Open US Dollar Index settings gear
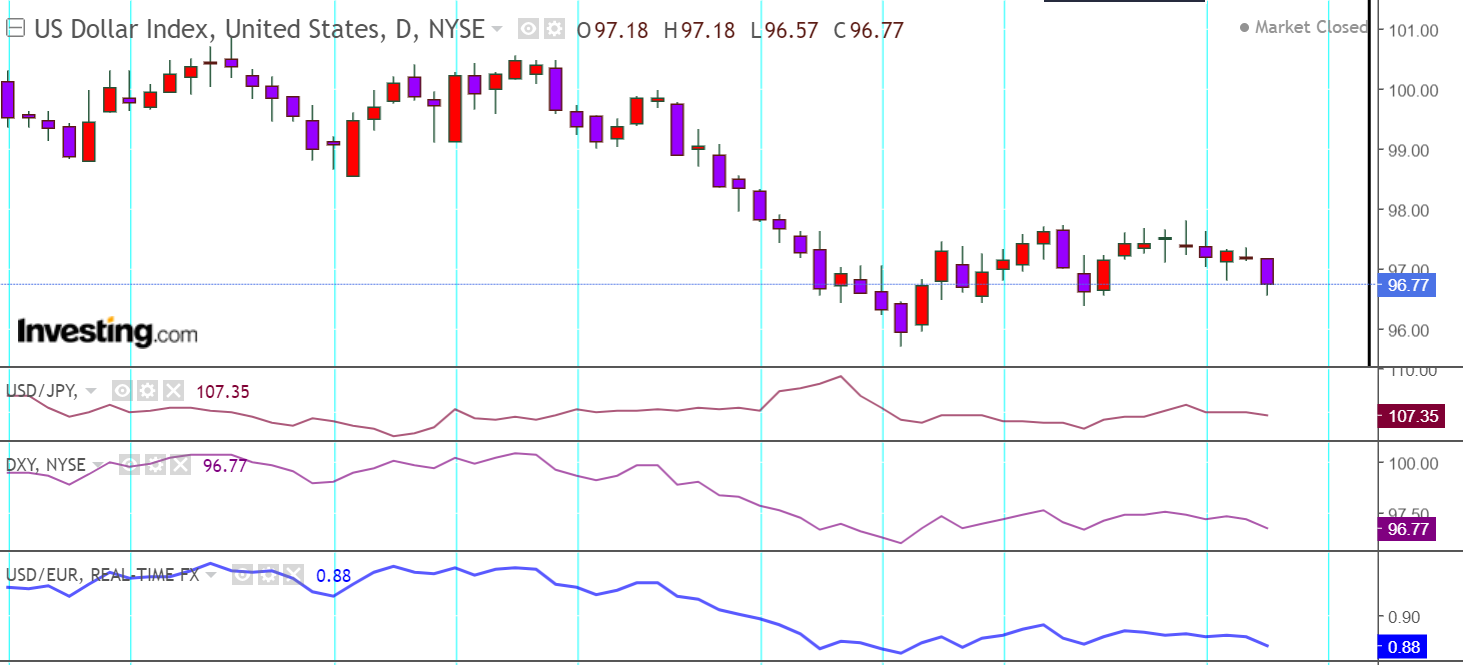 click(x=553, y=30)
